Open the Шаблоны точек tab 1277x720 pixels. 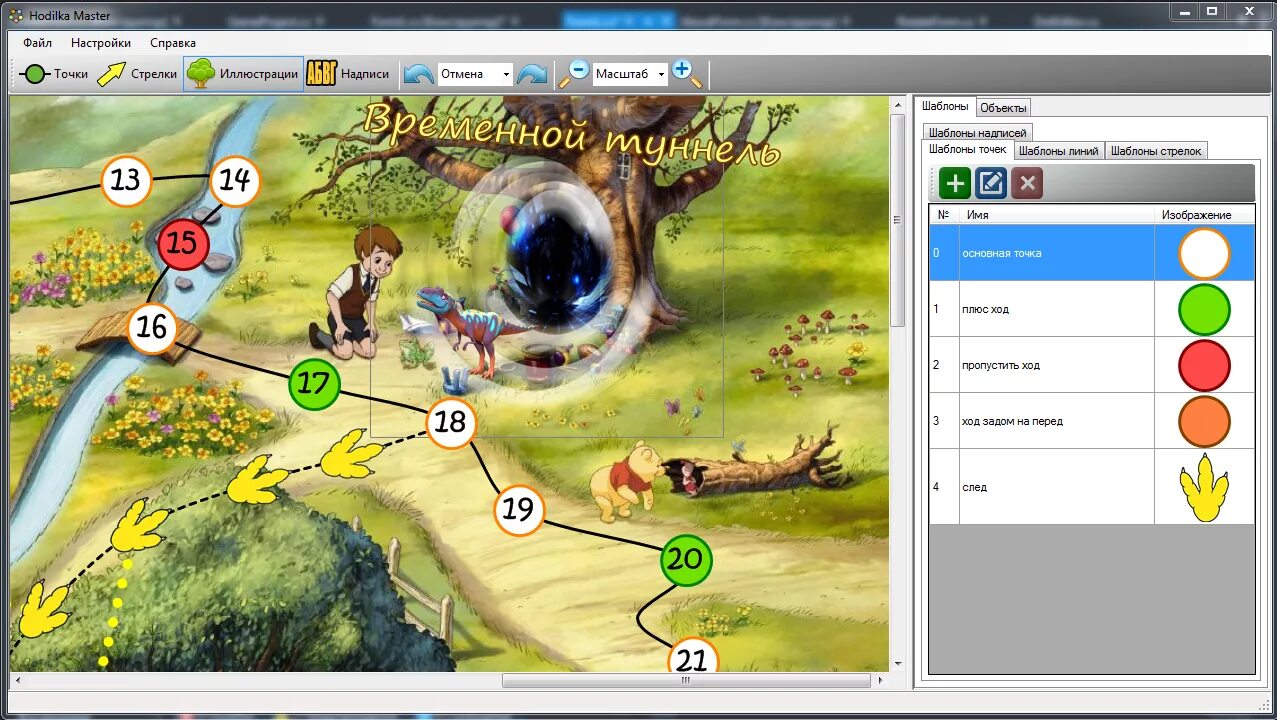click(967, 149)
